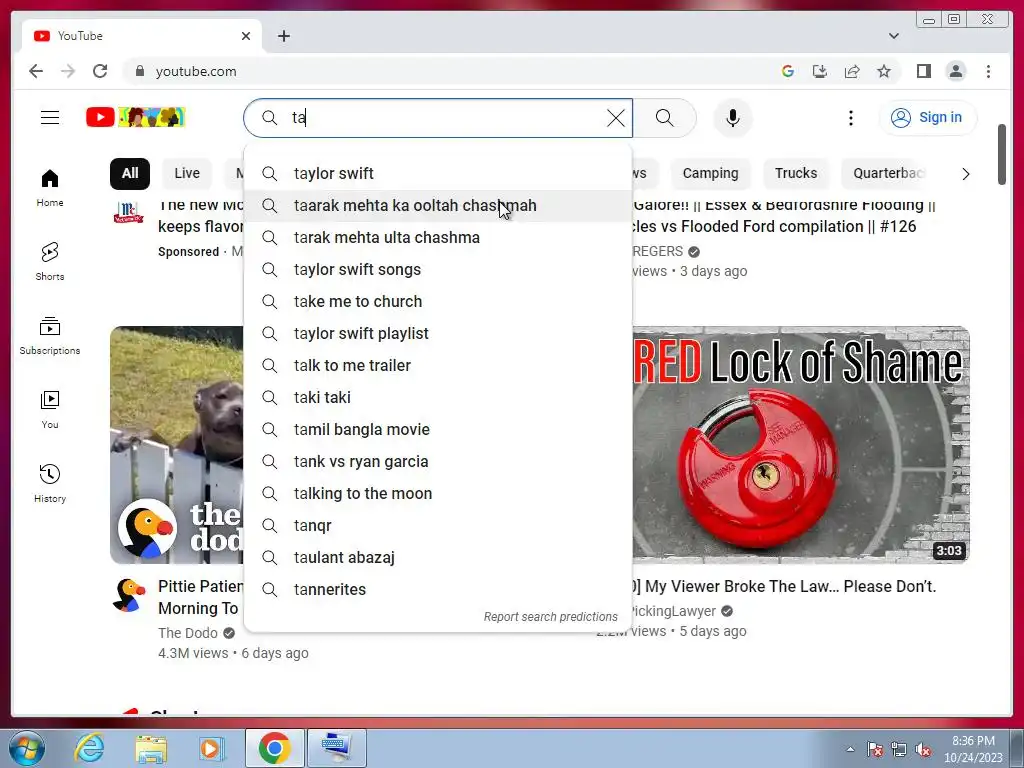
Task: Launch Internet Explorer from taskbar
Action: coord(89,748)
